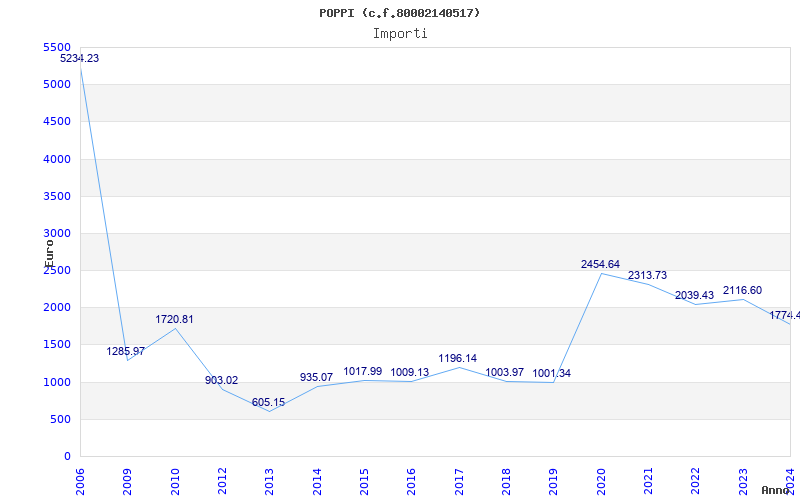Click the data label 1196.14
Image resolution: width=800 pixels, height=500 pixels.
pos(458,359)
